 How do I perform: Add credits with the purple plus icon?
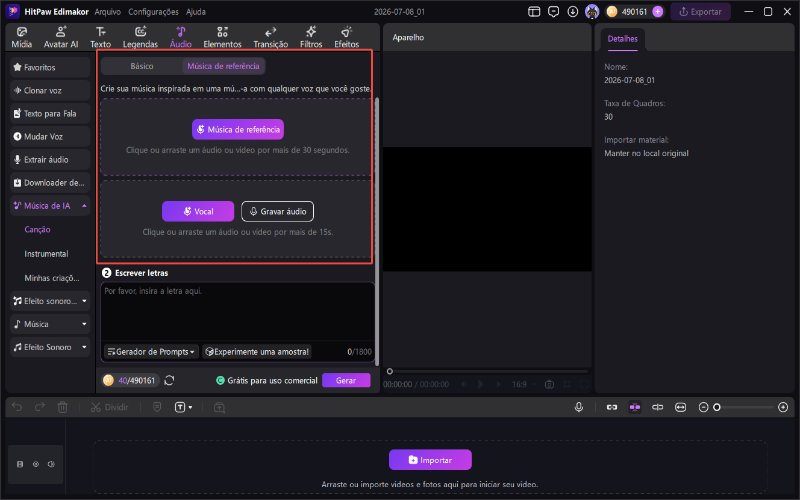tap(658, 12)
